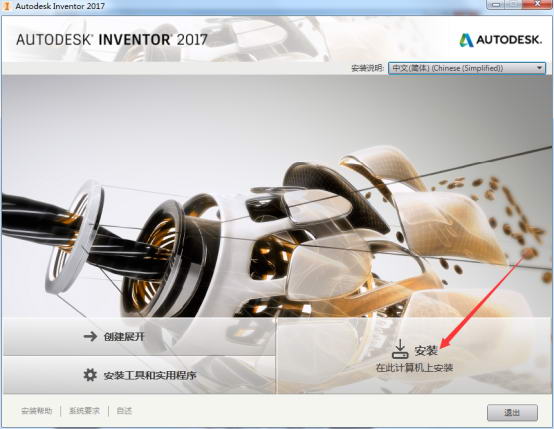Image resolution: width=554 pixels, height=429 pixels.
Task: Click the dropdown arrow of 中文(简体) combo box
Action: tap(539, 68)
